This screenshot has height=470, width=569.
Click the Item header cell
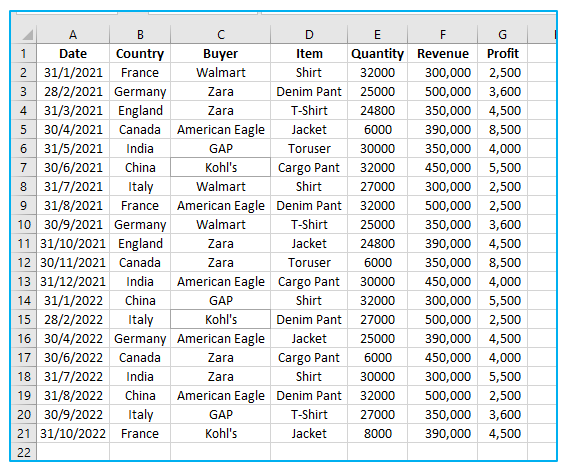pyautogui.click(x=309, y=53)
